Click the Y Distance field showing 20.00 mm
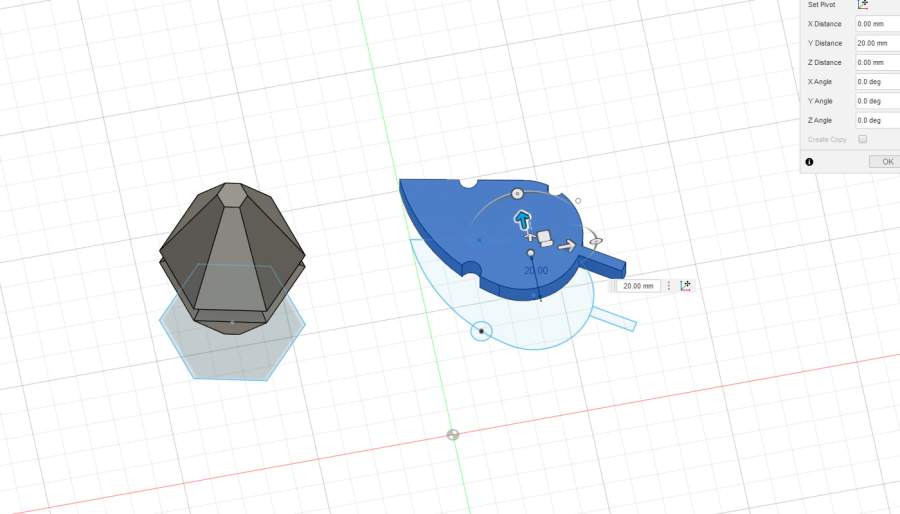The height and width of the screenshot is (514, 900). point(878,43)
